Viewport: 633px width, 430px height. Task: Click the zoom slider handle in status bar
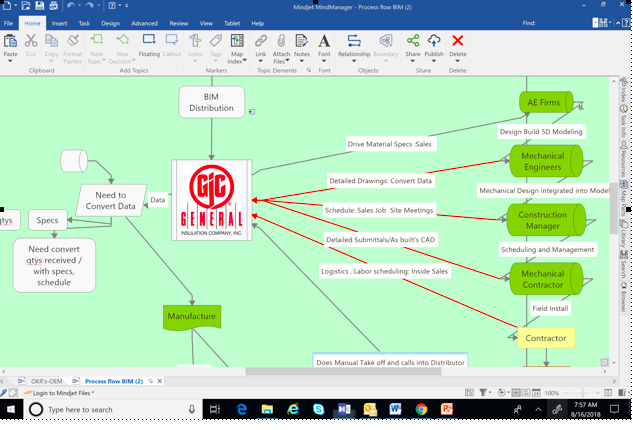pos(582,392)
